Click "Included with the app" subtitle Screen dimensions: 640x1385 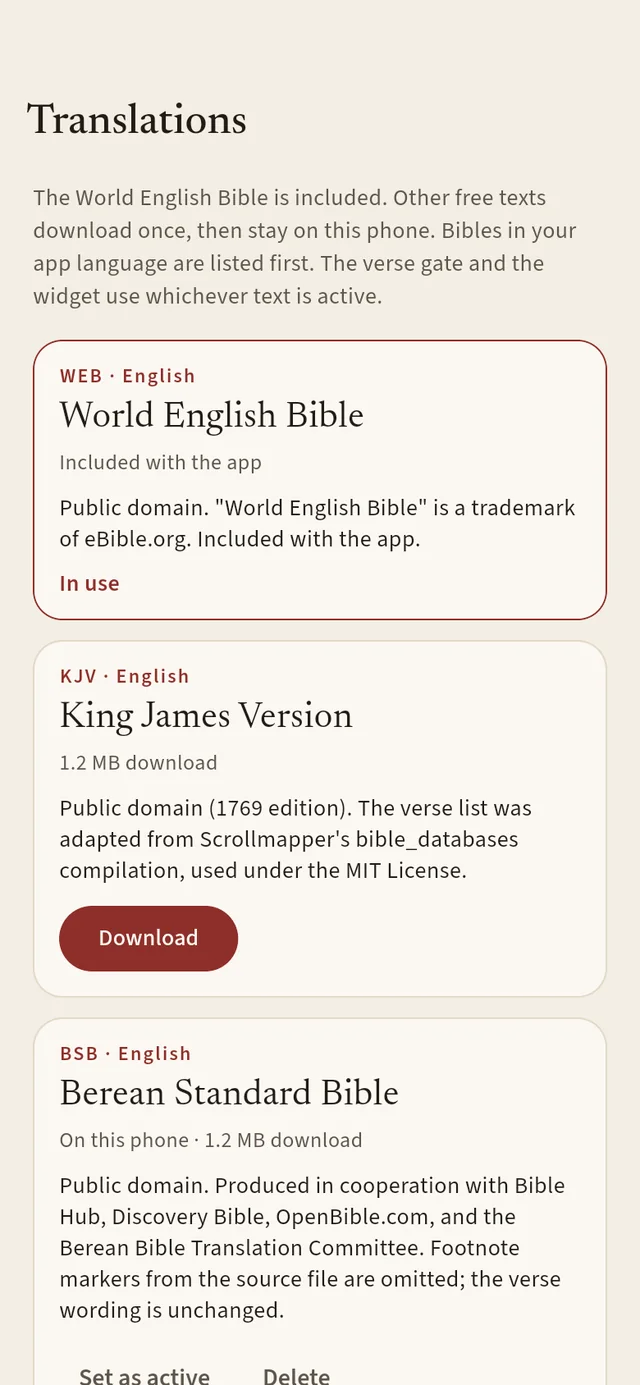[x=160, y=462]
